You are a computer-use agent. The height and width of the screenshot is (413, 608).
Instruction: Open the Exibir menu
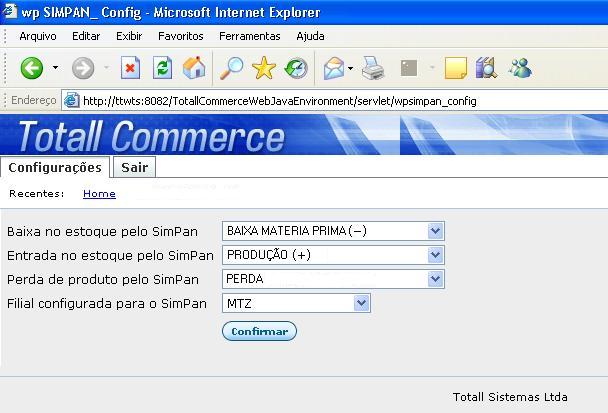click(129, 36)
